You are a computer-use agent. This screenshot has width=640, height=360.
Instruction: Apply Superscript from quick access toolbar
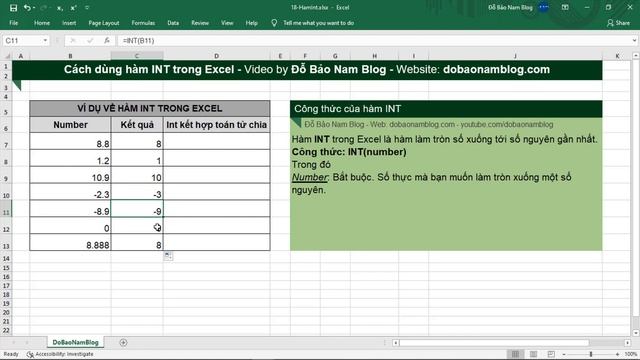[x=73, y=8]
